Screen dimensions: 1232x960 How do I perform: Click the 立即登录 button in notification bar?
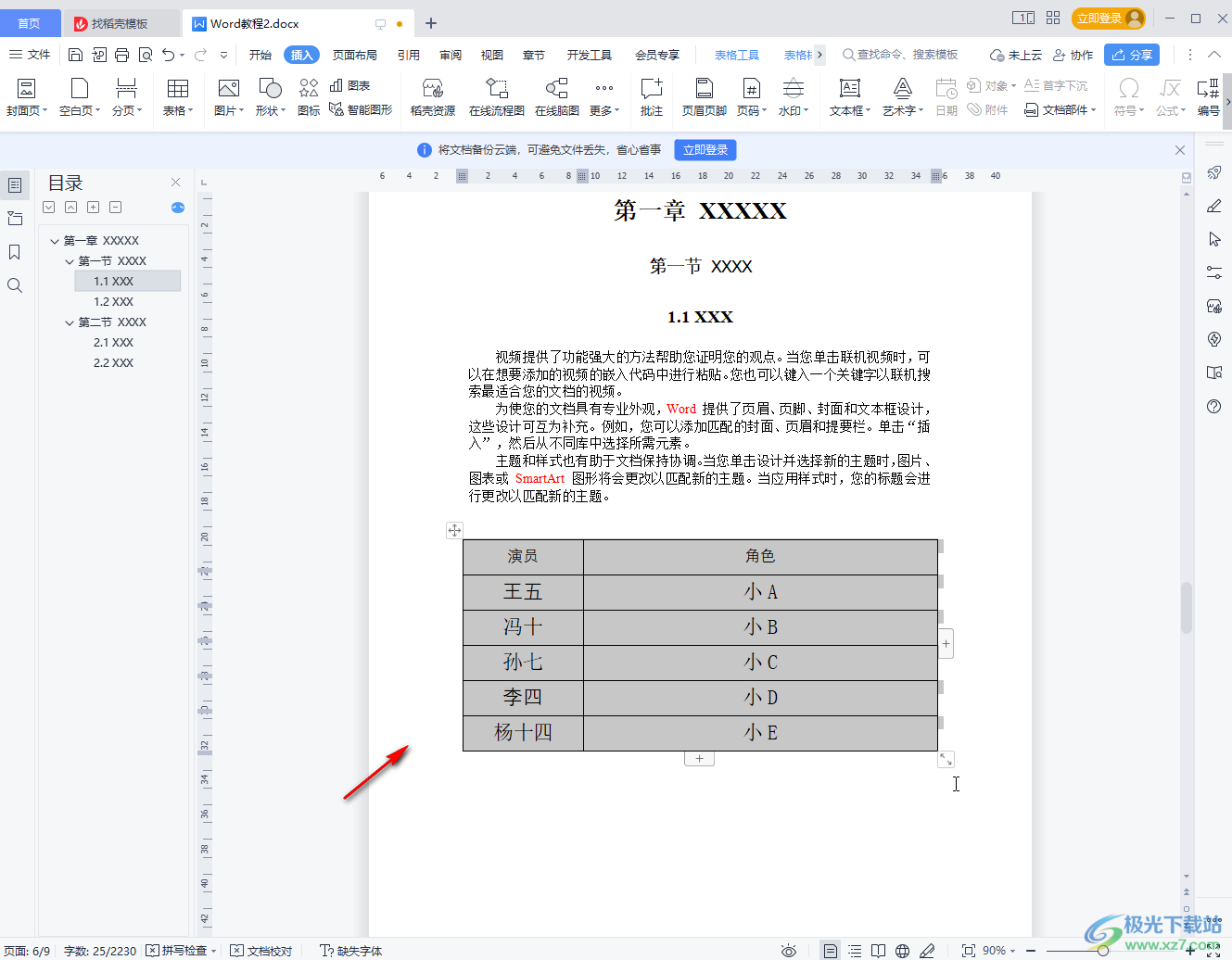705,149
